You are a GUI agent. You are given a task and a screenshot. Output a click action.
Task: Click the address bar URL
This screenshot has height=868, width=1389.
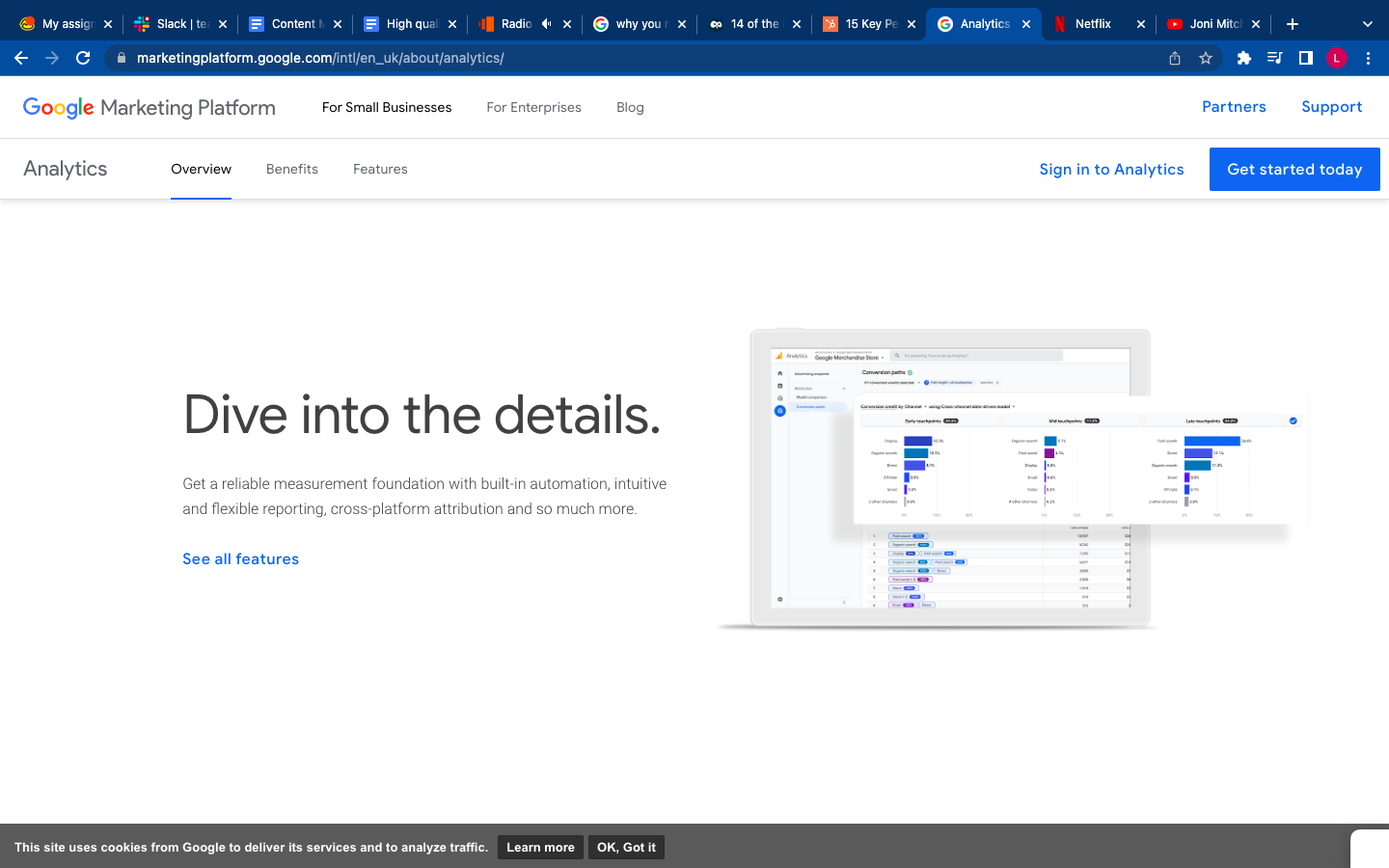point(320,58)
